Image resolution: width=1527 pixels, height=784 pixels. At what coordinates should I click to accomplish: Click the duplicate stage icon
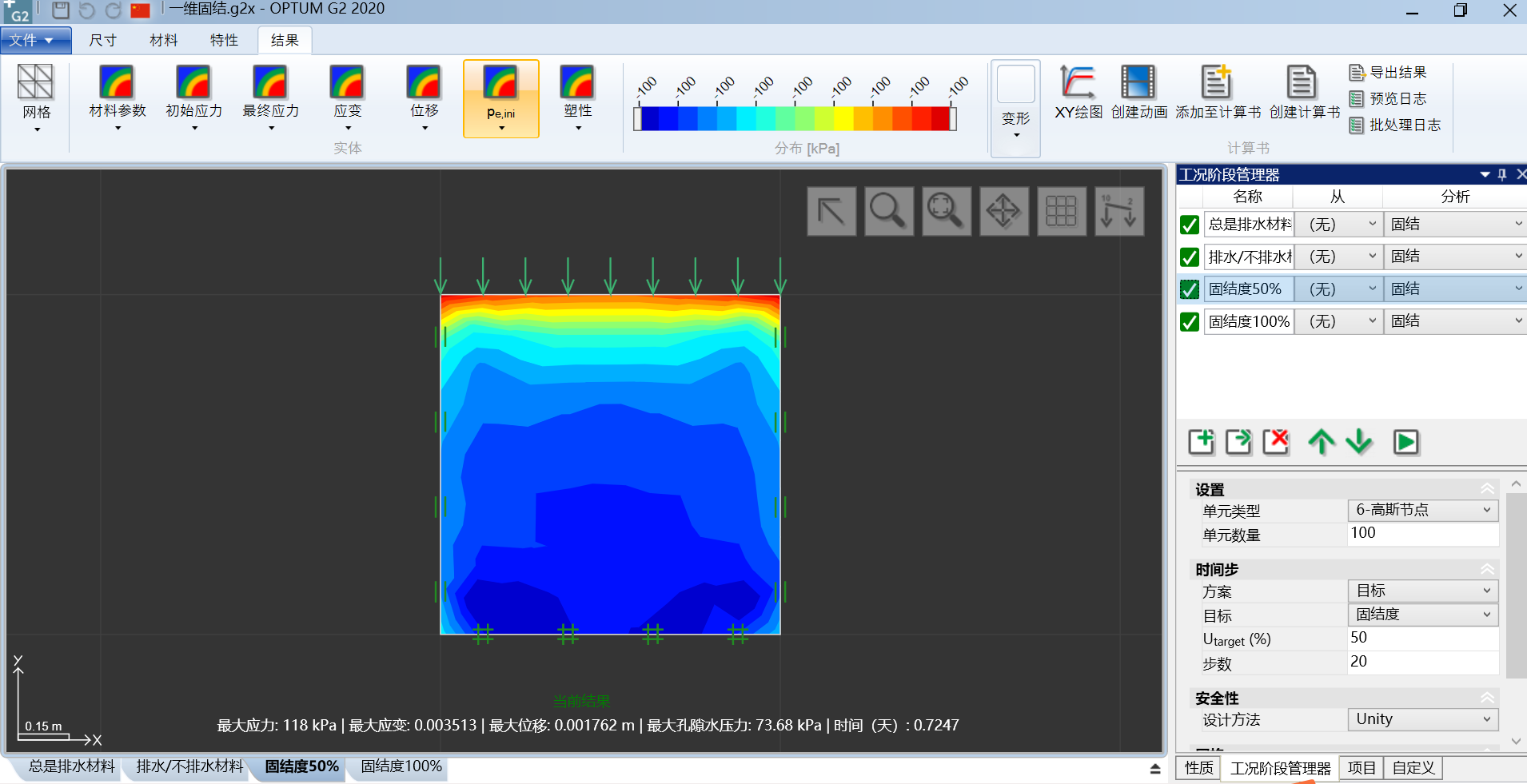click(1238, 441)
